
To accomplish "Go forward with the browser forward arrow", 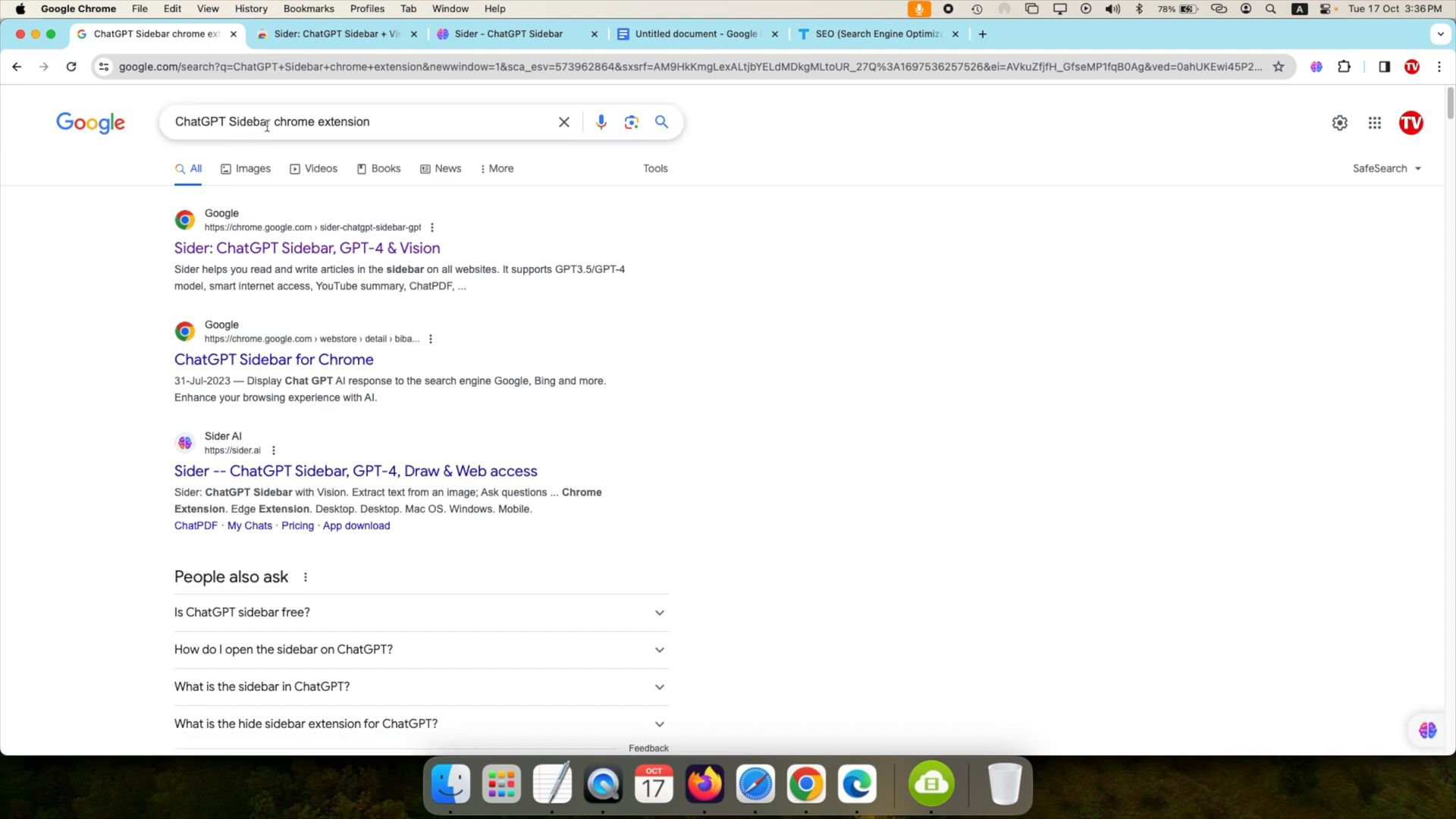I will coord(44,67).
